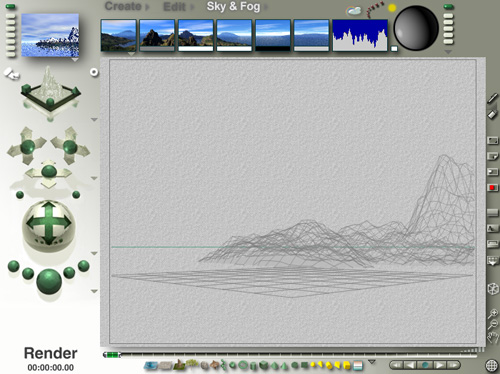Click the play forward animation button
The image size is (500, 374).
coord(439,365)
